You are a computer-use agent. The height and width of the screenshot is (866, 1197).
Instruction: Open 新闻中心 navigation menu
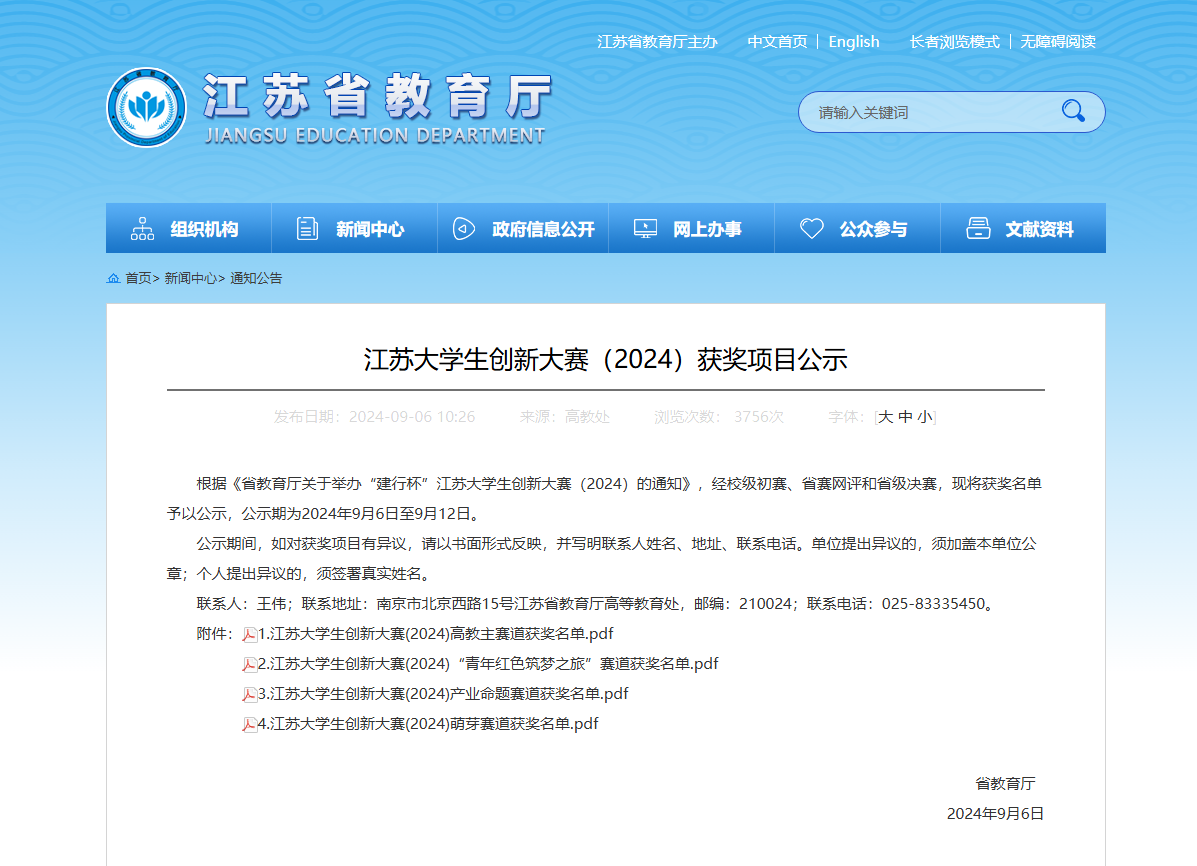point(354,229)
